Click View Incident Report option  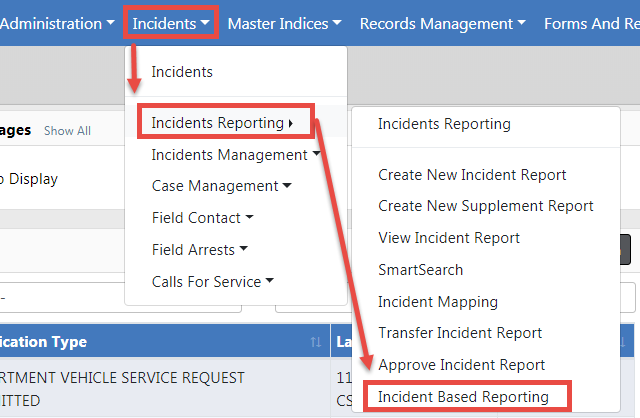click(449, 238)
